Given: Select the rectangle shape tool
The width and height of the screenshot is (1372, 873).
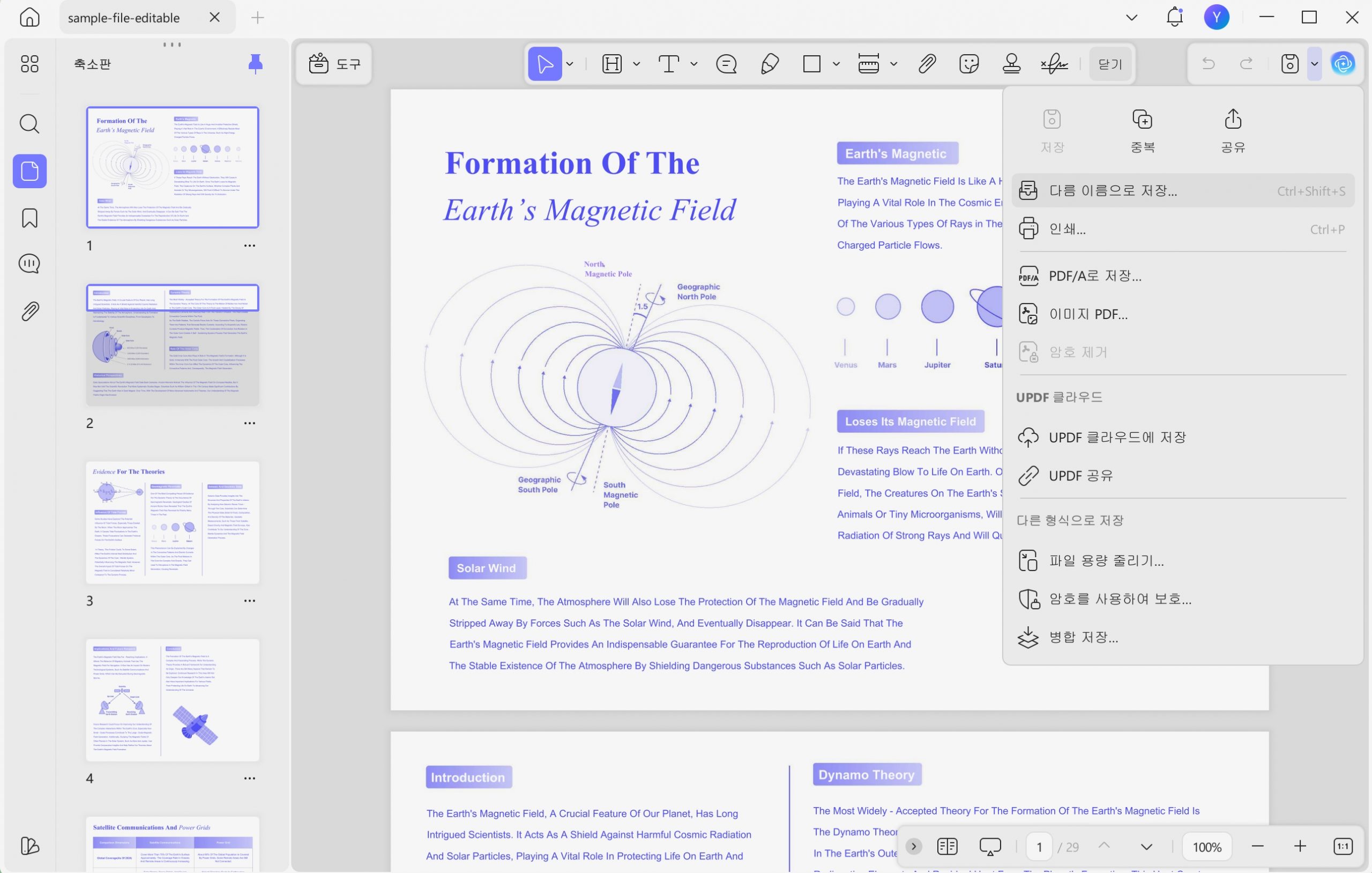Looking at the screenshot, I should click(x=811, y=63).
